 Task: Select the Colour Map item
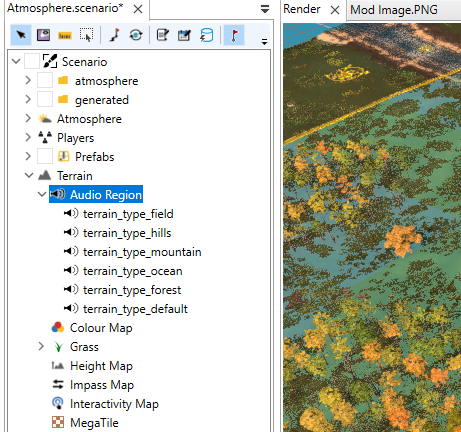[101, 328]
